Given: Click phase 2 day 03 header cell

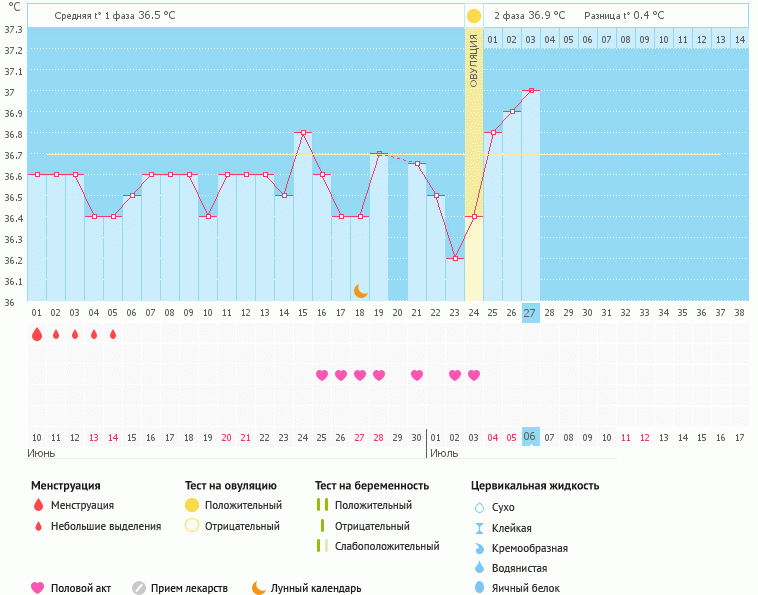Looking at the screenshot, I should click(x=530, y=39).
